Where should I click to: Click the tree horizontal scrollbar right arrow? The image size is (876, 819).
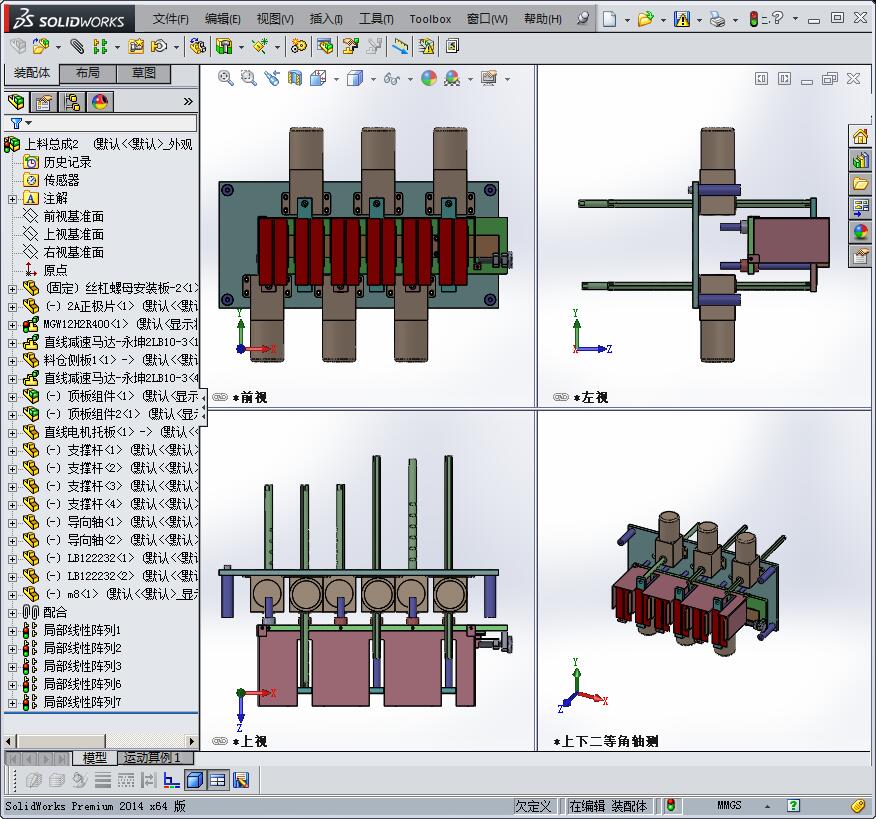click(192, 741)
